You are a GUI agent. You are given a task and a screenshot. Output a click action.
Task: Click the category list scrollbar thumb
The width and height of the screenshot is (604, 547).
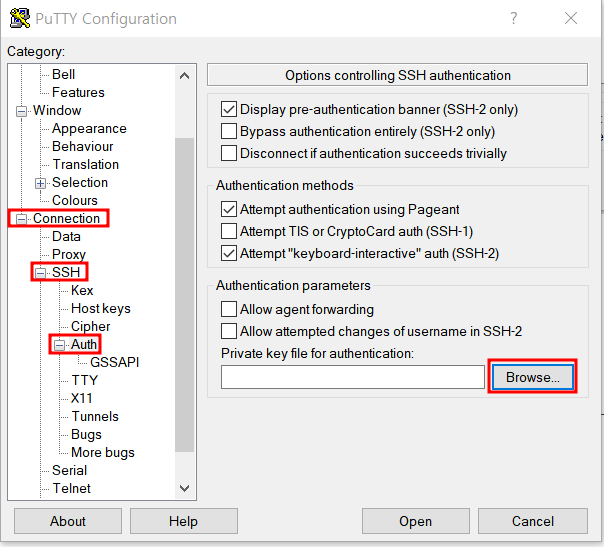pos(185,295)
